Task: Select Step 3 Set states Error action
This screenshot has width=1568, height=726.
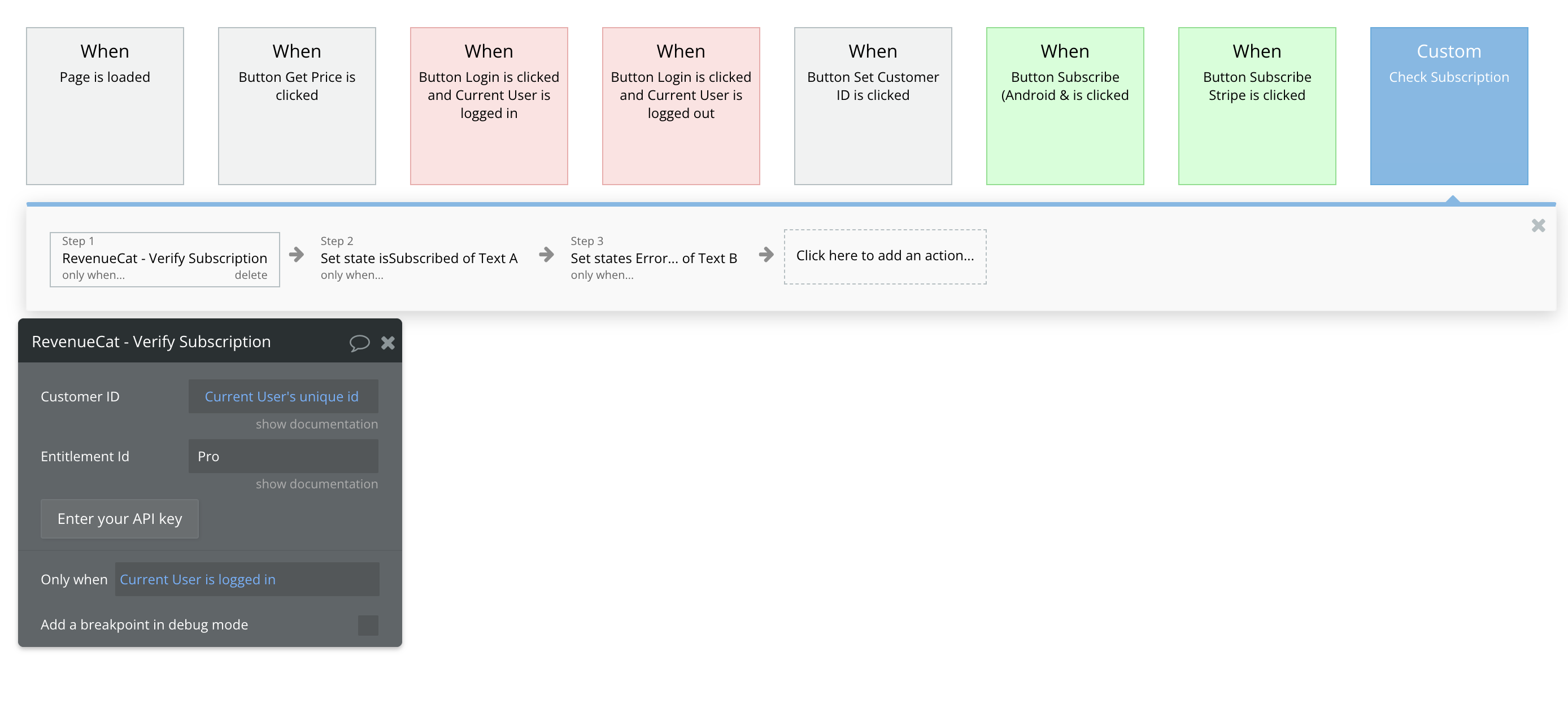Action: click(654, 258)
